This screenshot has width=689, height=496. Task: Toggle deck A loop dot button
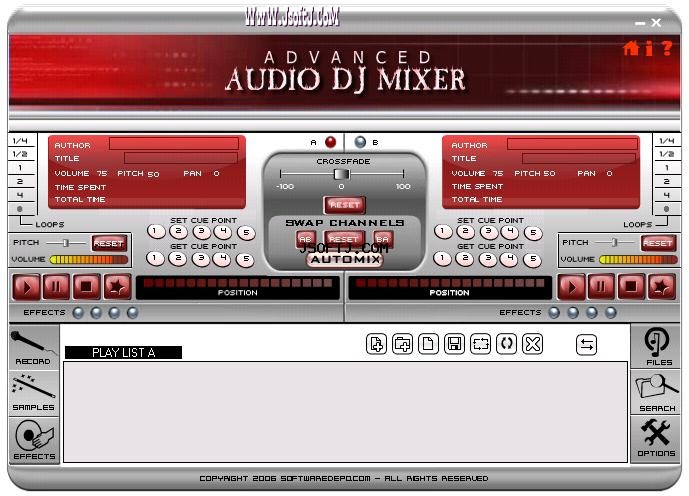click(20, 209)
